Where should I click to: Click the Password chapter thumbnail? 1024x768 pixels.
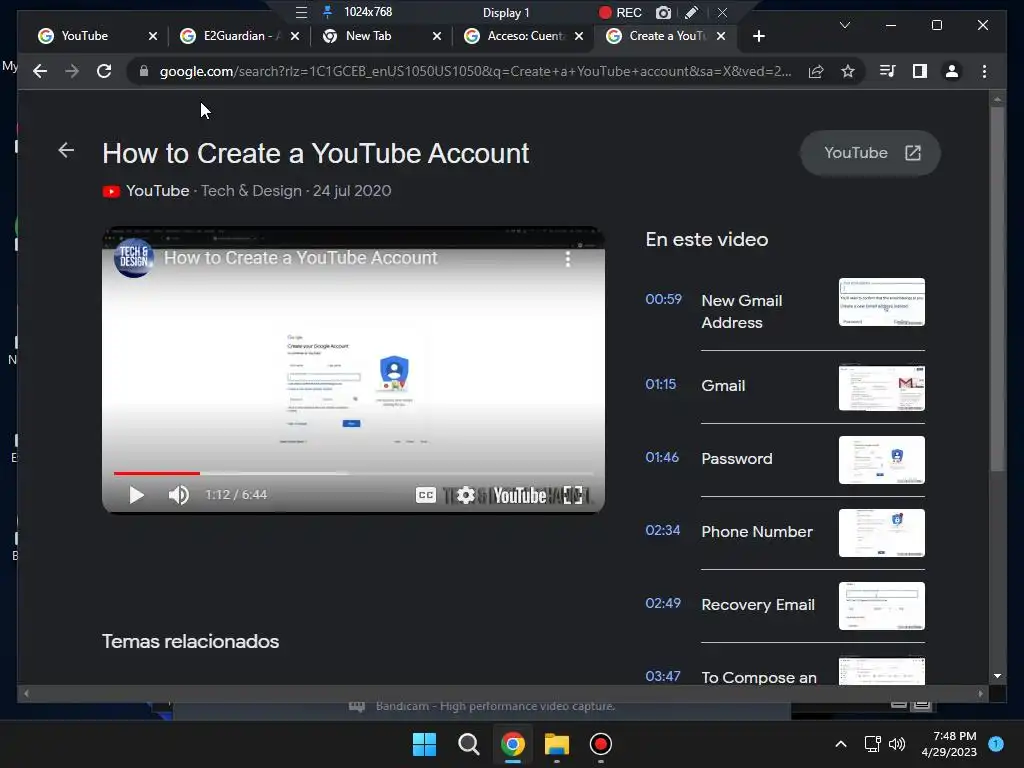coord(882,460)
